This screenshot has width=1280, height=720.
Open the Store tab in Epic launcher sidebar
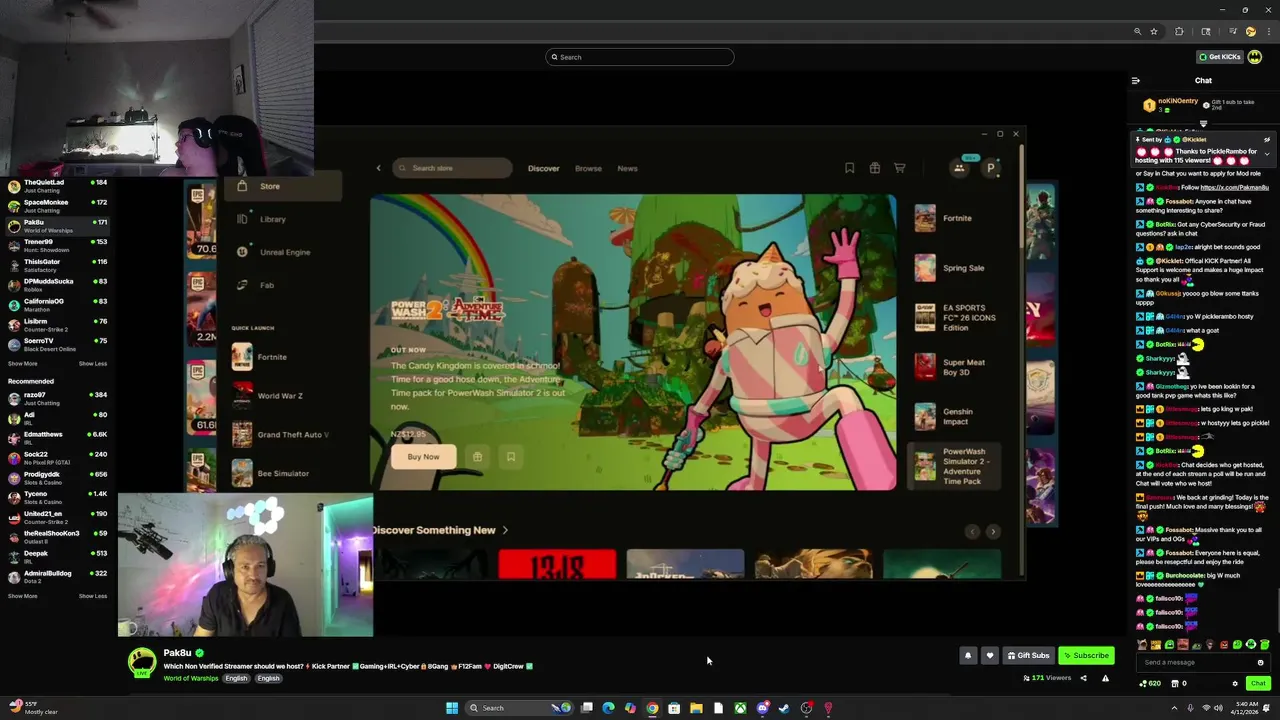coord(284,186)
